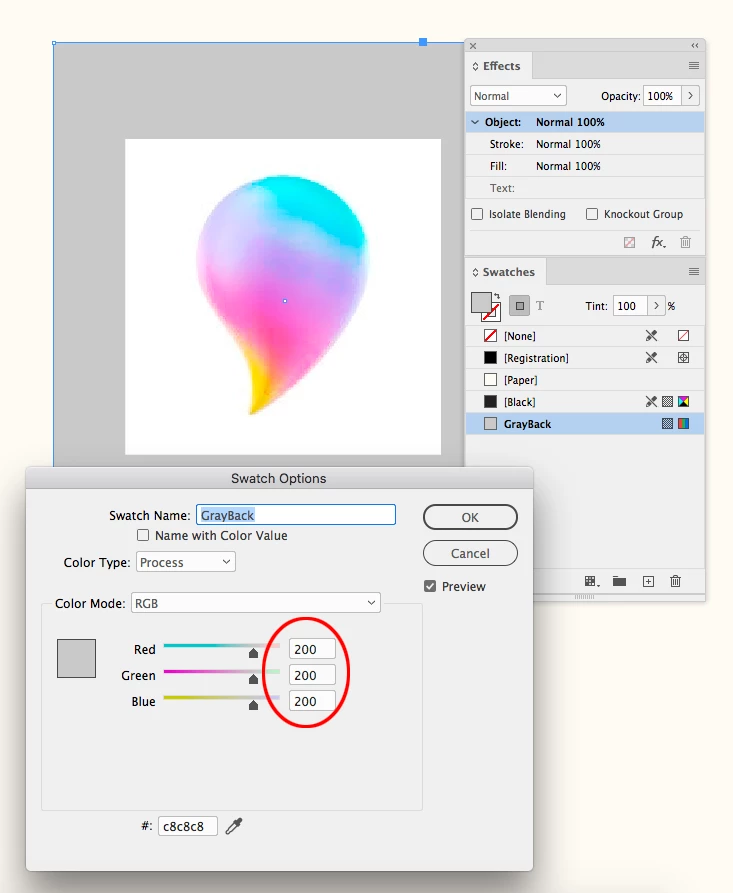
Task: Open the Opacity slider arrow
Action: point(690,96)
